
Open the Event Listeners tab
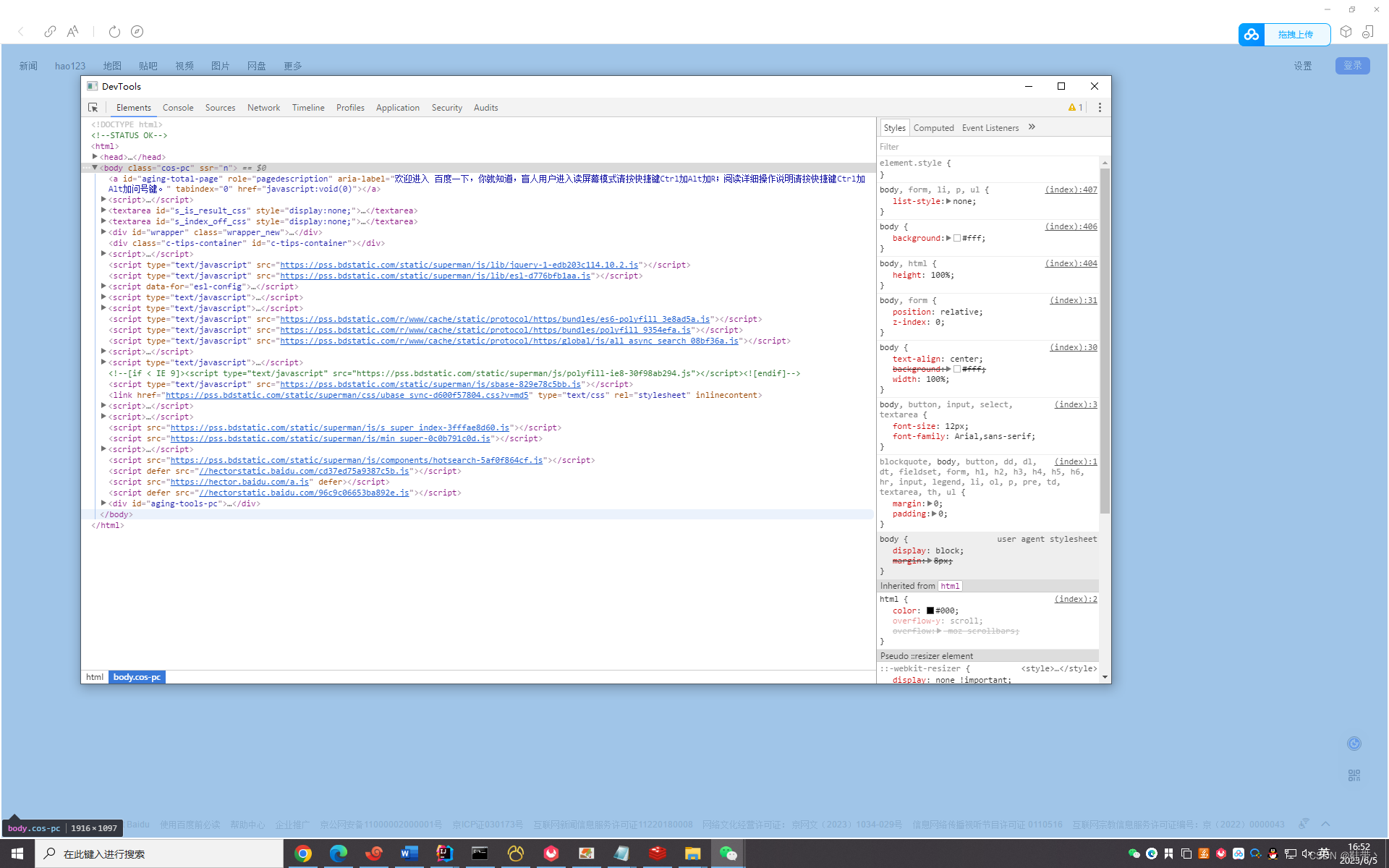point(990,127)
